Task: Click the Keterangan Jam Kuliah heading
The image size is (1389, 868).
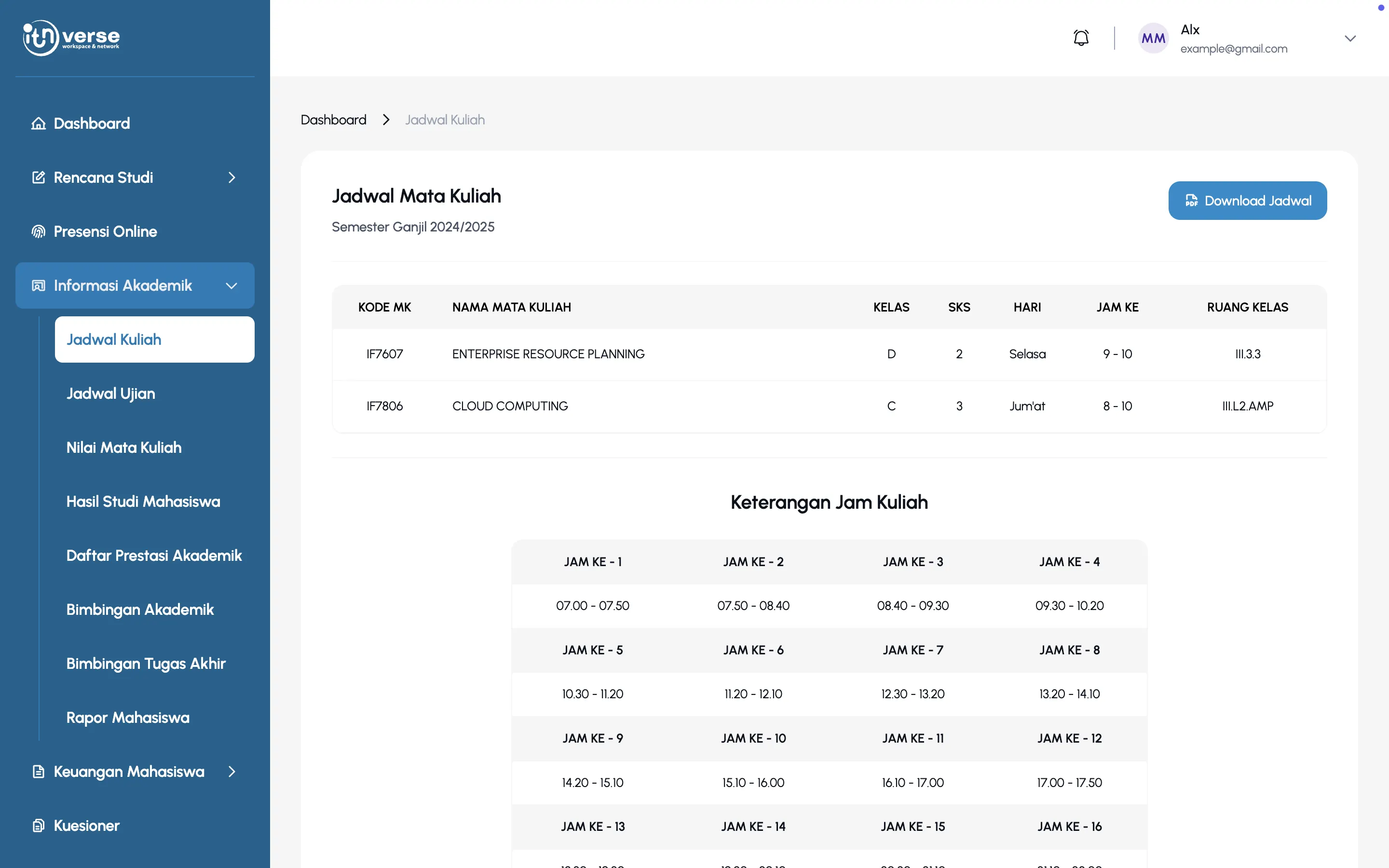Action: pyautogui.click(x=829, y=502)
